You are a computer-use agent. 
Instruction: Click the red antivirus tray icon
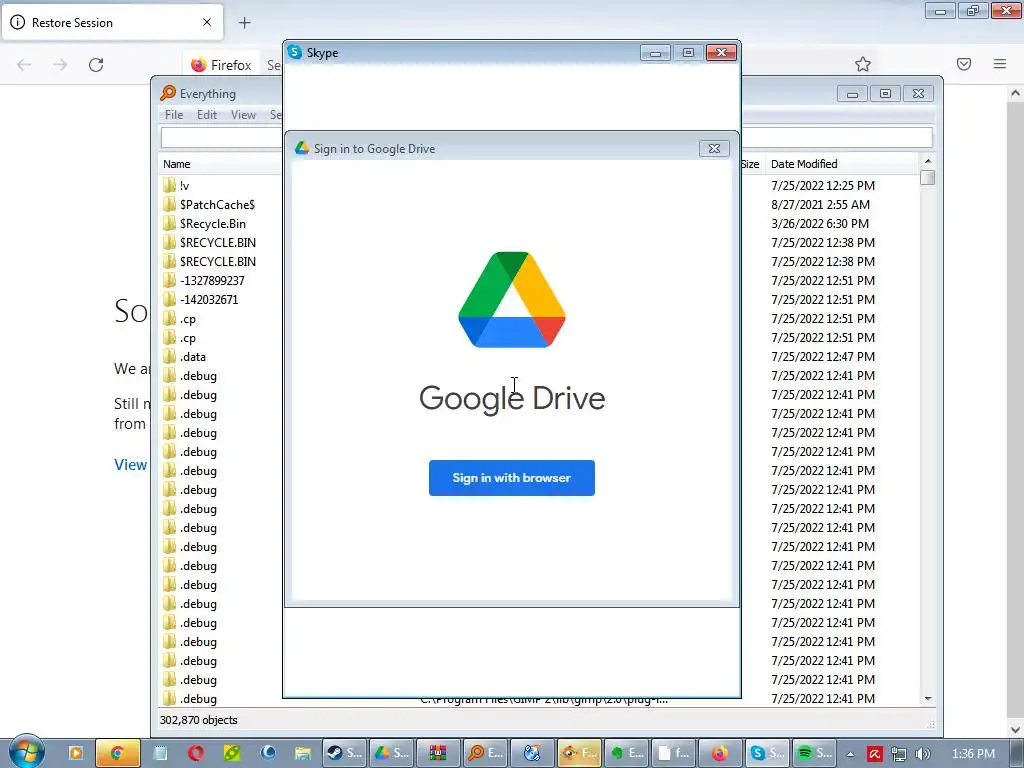point(874,754)
